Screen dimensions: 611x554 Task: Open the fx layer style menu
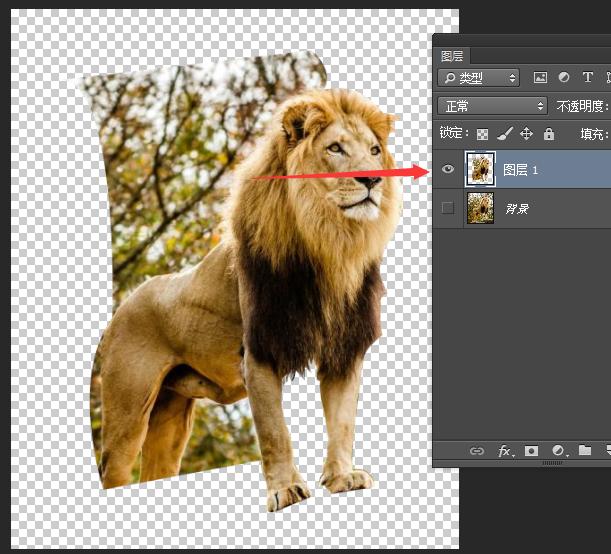(505, 451)
